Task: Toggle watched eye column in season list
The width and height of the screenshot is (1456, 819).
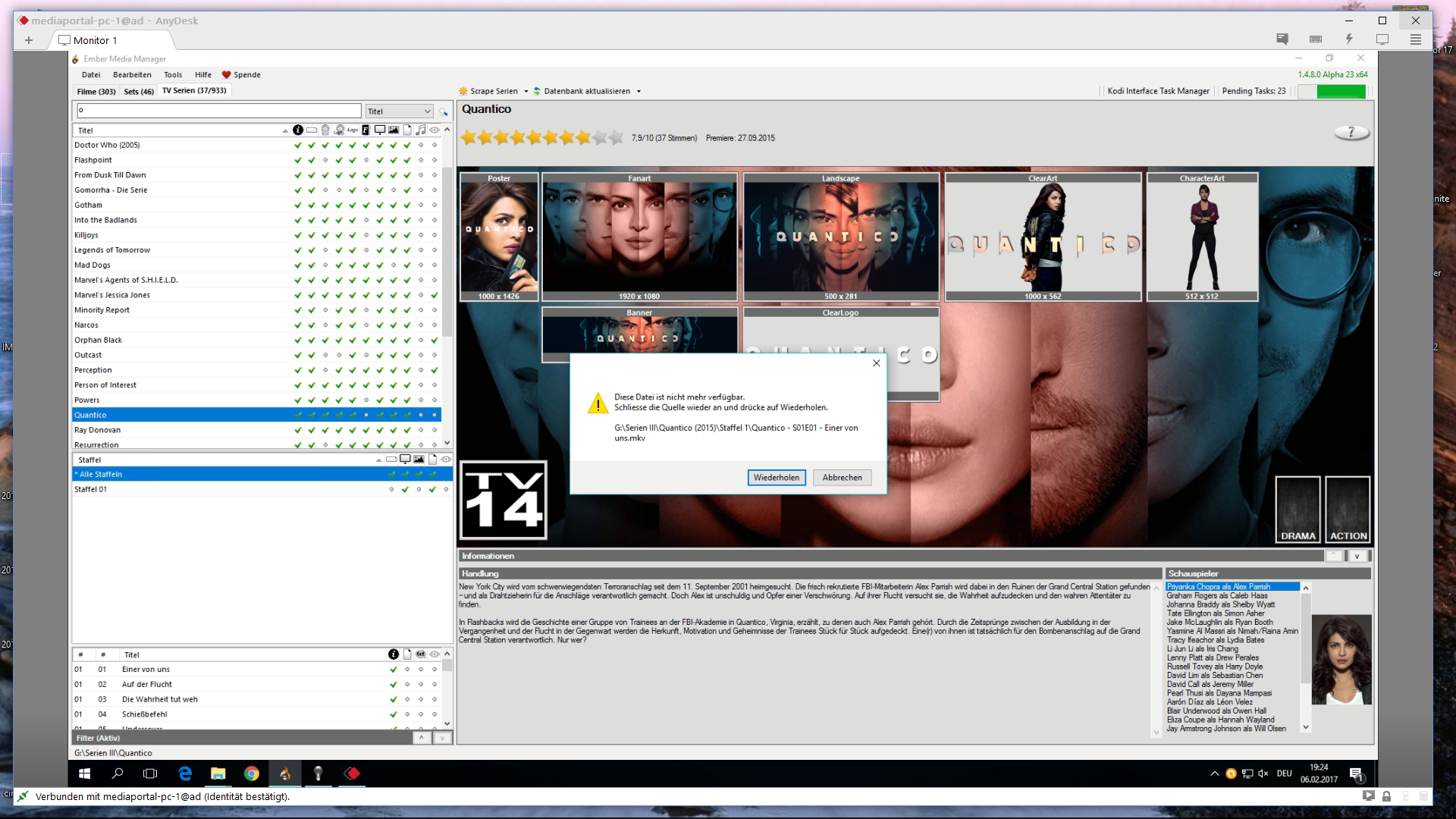Action: click(x=446, y=460)
